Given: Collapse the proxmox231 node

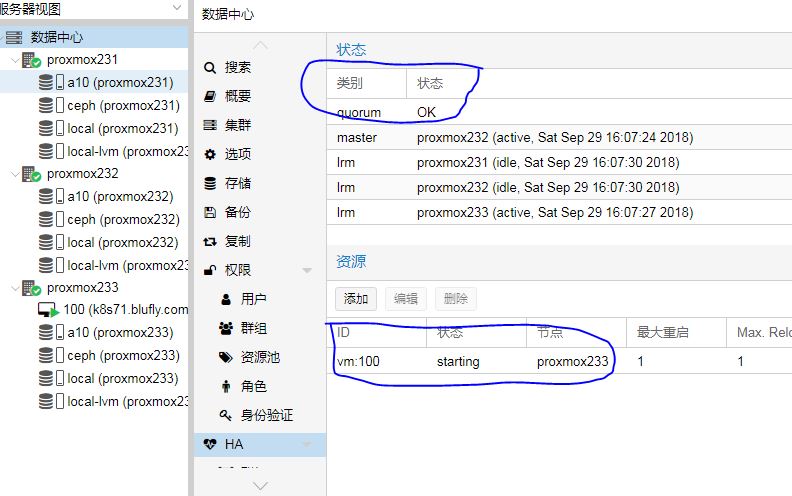Looking at the screenshot, I should (x=14, y=60).
